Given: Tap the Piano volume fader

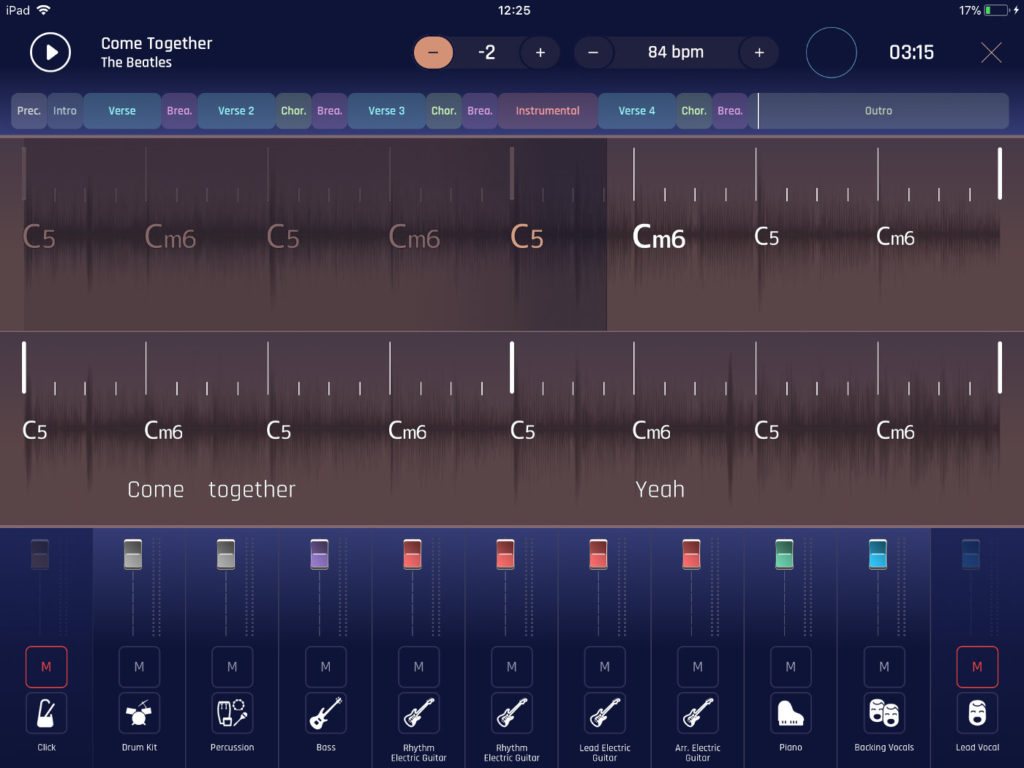Looking at the screenshot, I should point(784,554).
